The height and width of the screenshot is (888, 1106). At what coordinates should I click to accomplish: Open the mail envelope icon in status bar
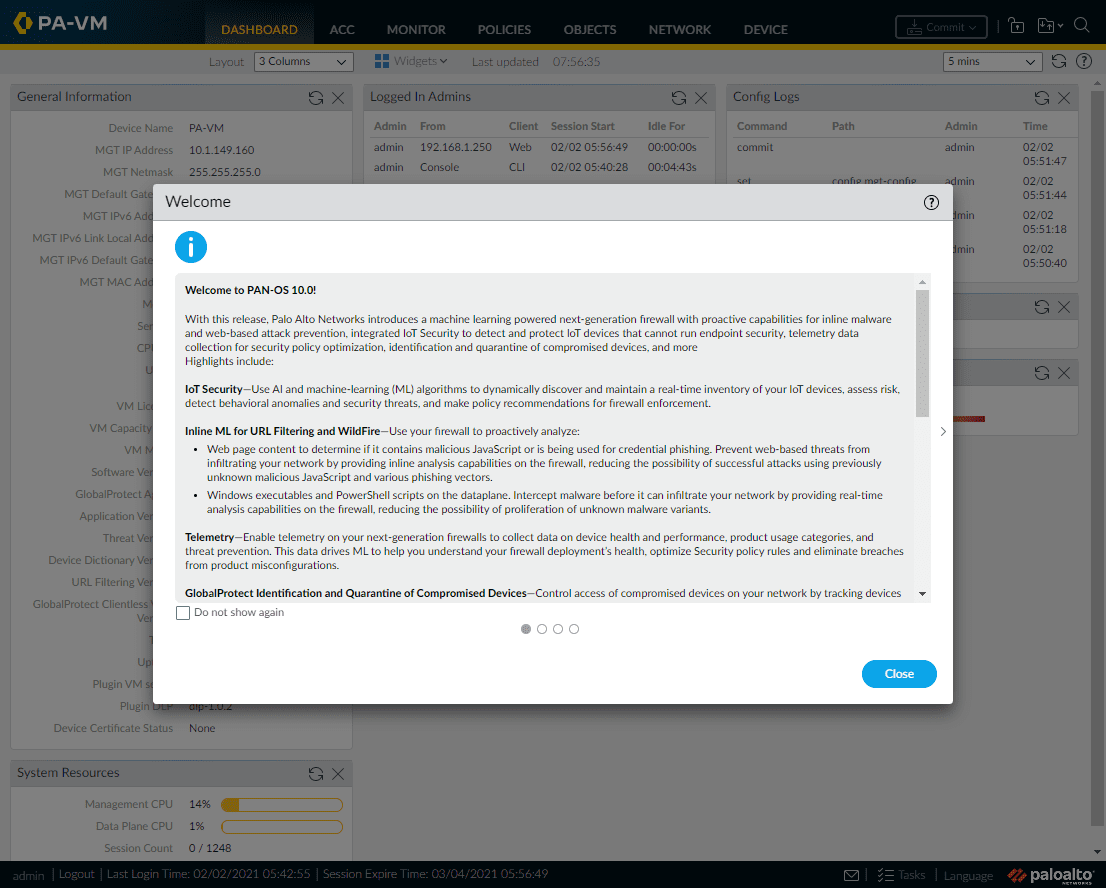tap(851, 875)
